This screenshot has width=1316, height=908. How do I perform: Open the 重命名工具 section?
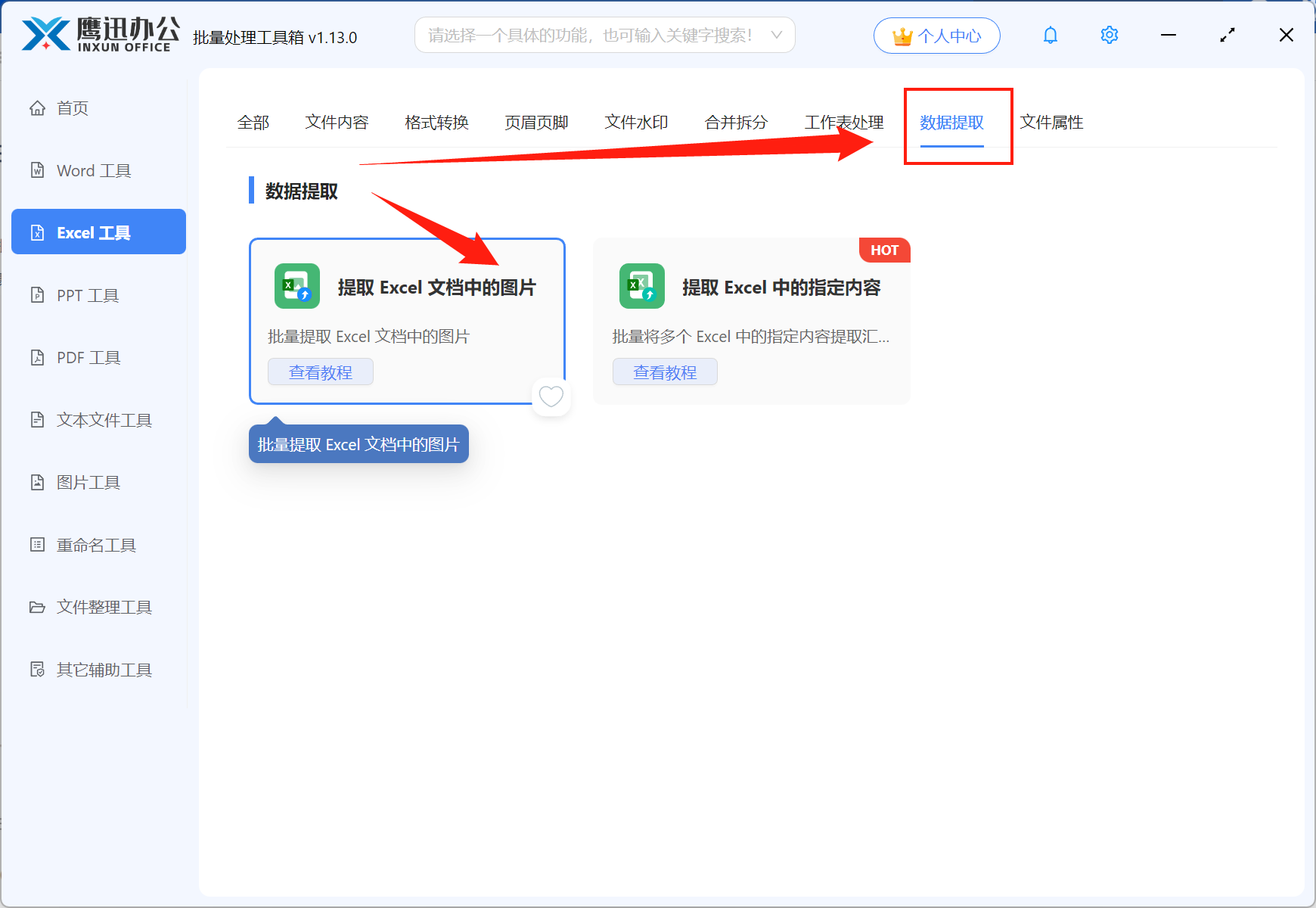pos(95,544)
